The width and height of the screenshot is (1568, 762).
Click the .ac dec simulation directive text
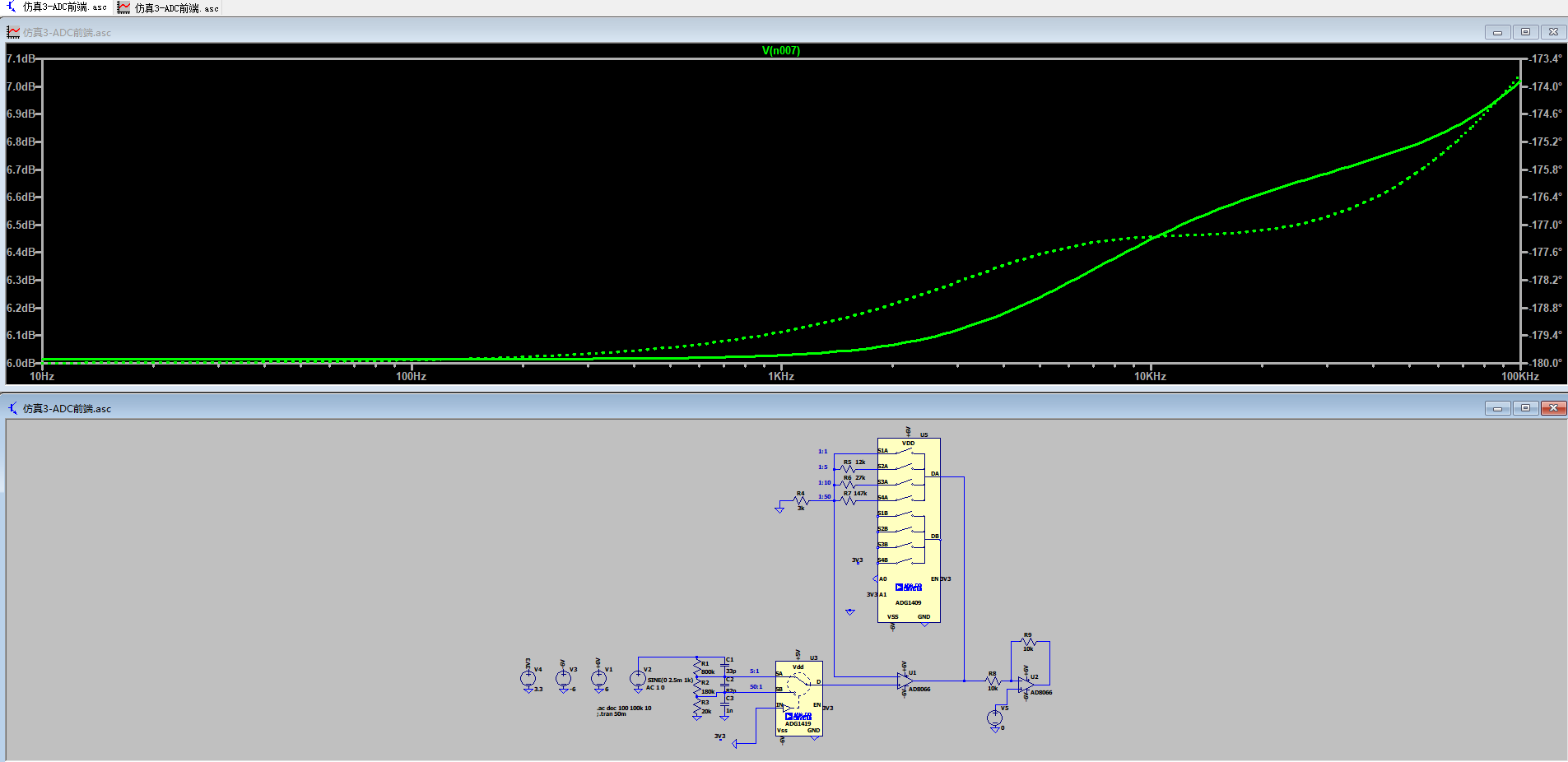pyautogui.click(x=625, y=708)
